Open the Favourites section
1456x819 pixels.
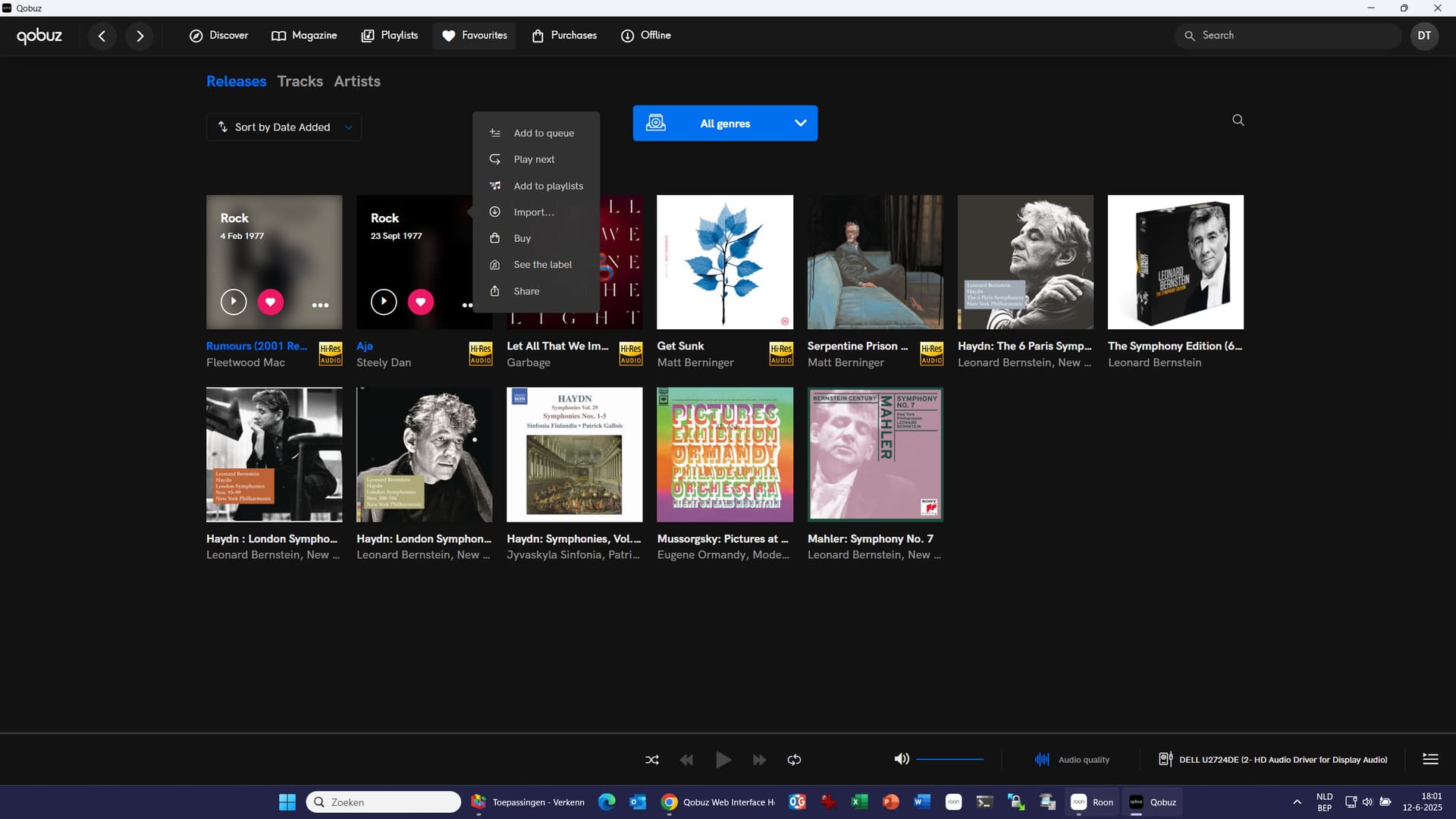click(x=474, y=36)
